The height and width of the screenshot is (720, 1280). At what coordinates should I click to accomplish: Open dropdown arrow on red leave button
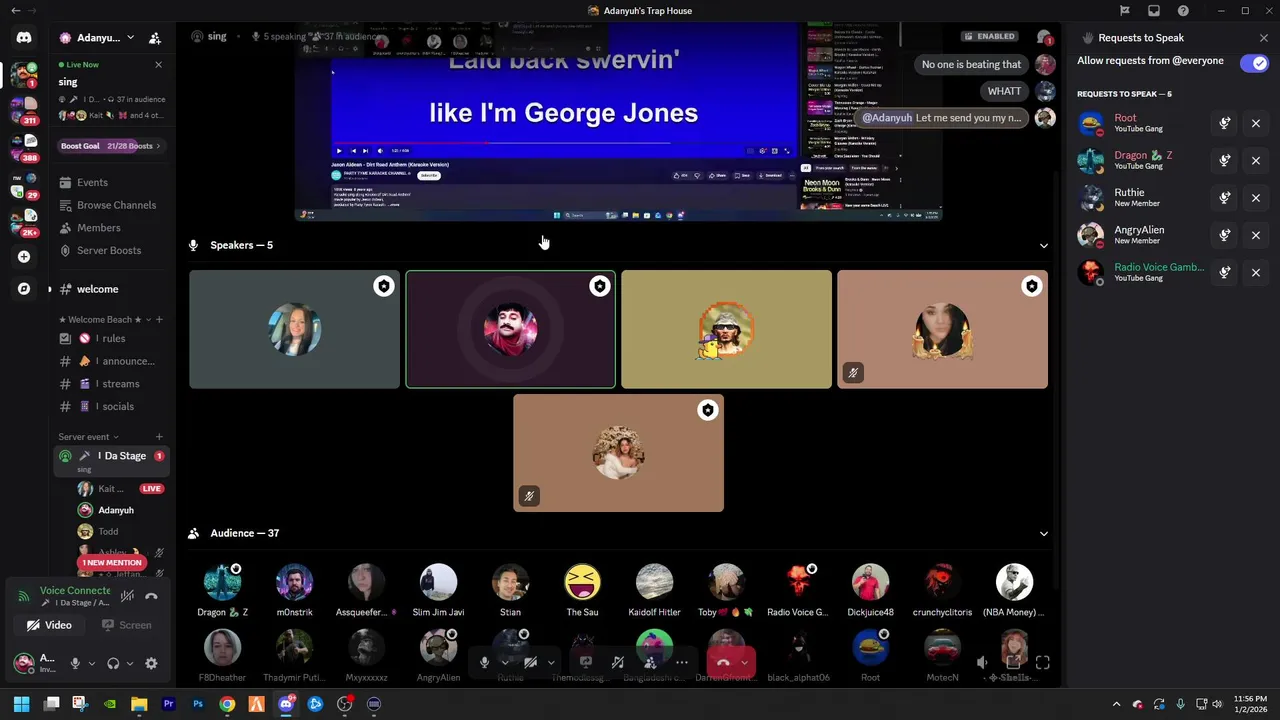pos(745,662)
